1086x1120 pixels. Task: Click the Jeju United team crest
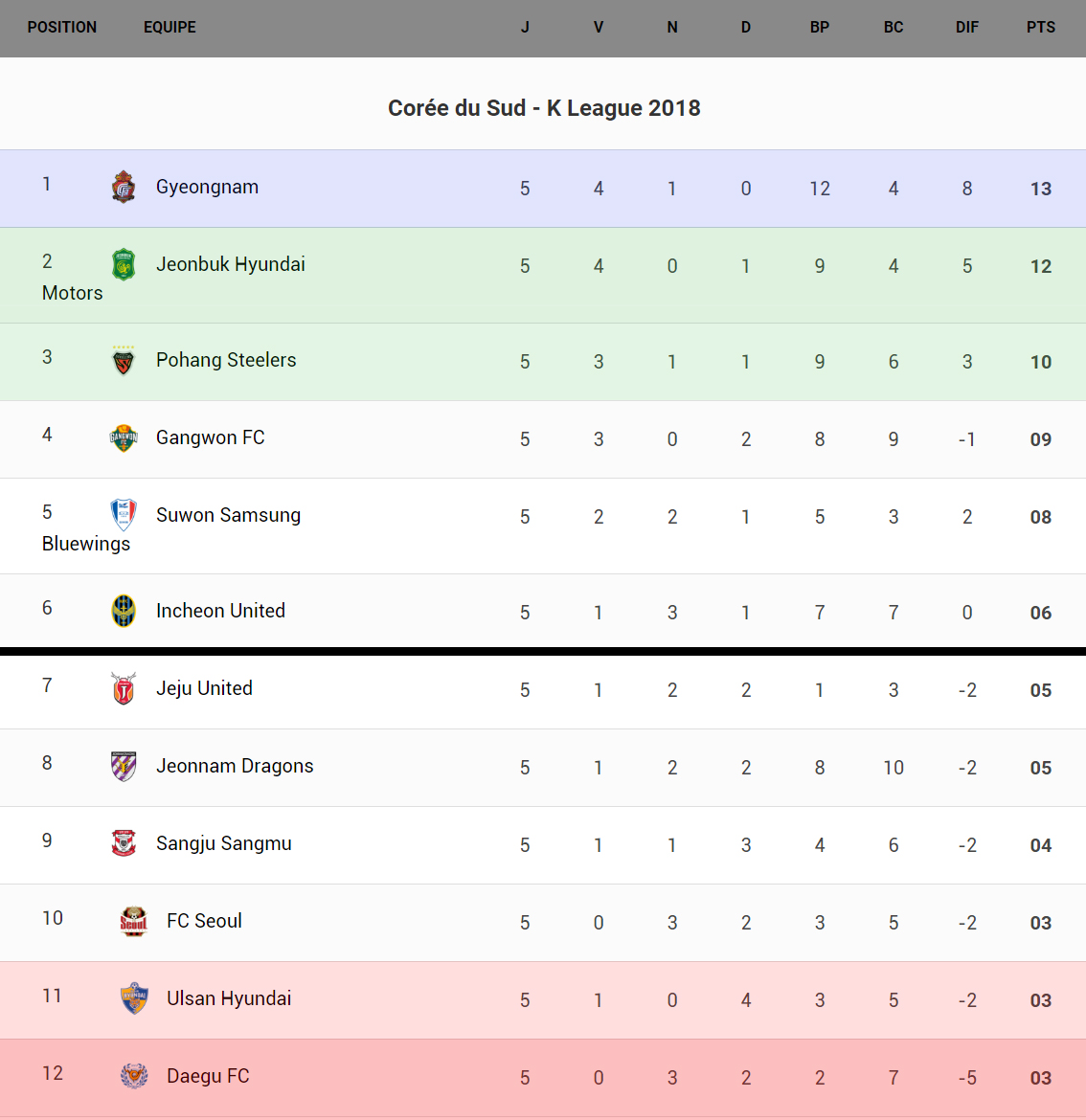pos(124,688)
